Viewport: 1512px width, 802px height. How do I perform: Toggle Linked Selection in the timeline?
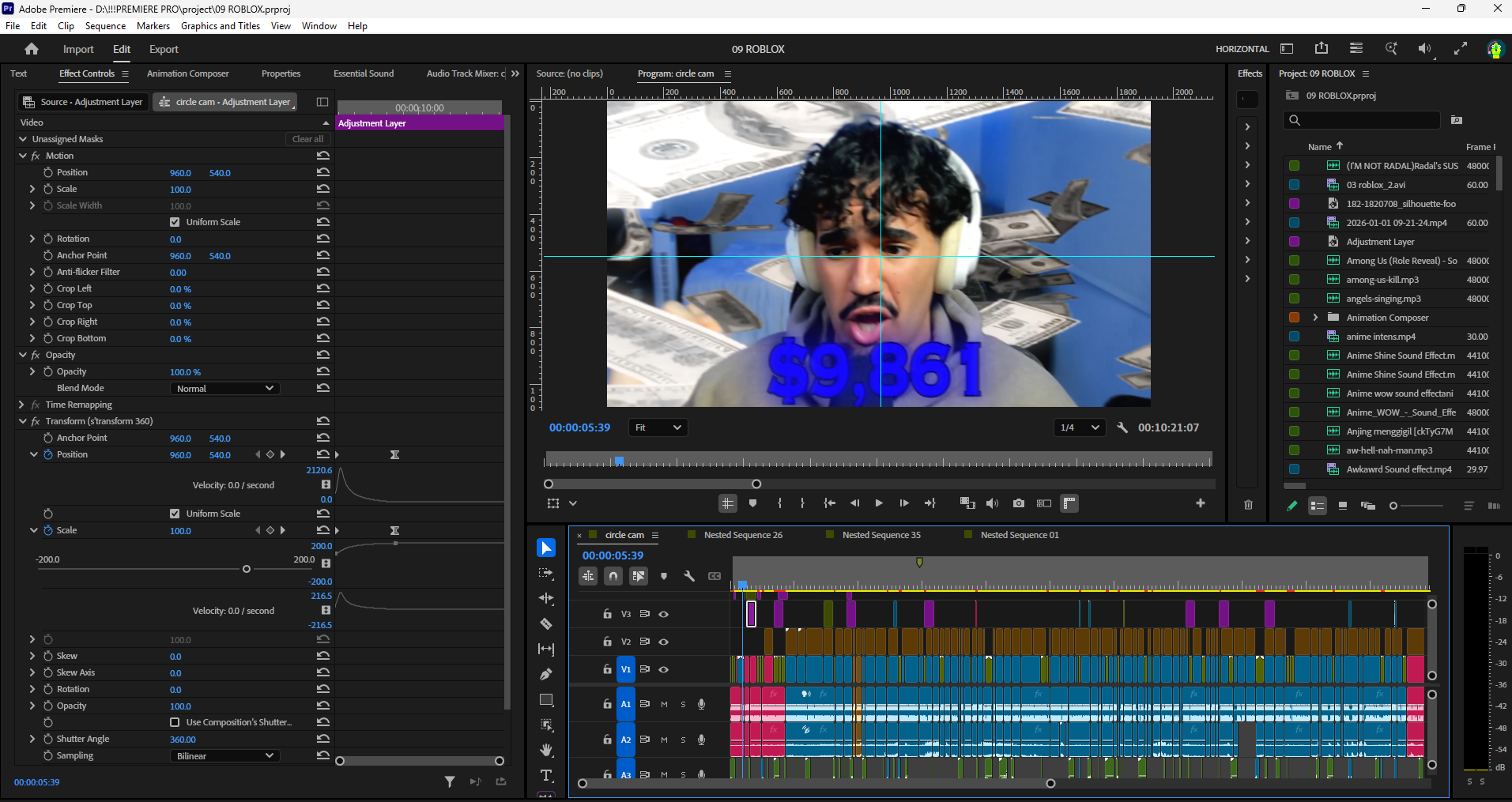click(x=639, y=576)
